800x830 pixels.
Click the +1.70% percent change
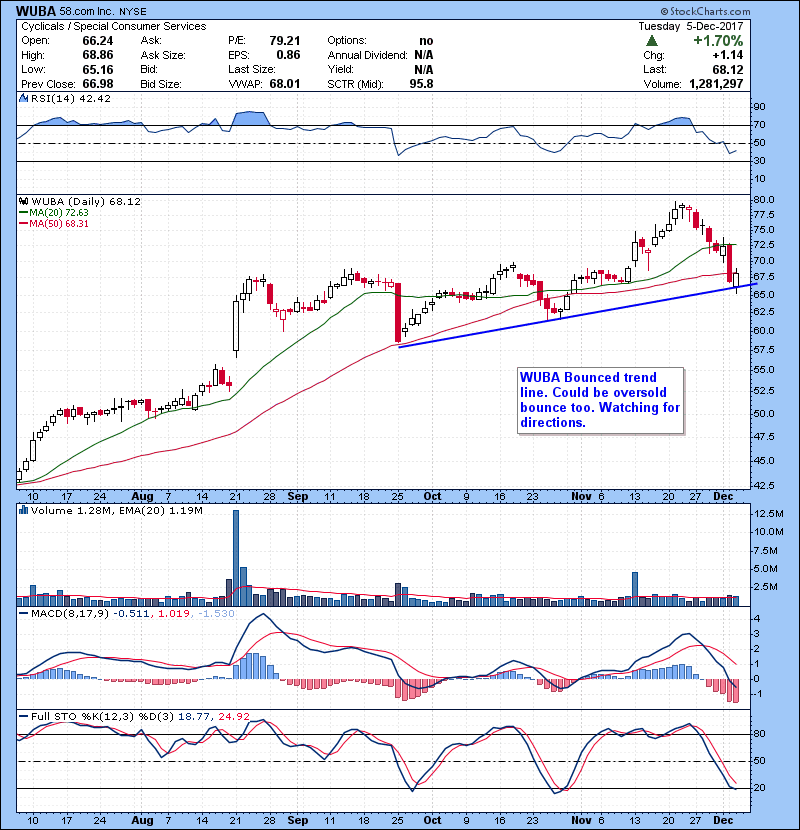[718, 41]
